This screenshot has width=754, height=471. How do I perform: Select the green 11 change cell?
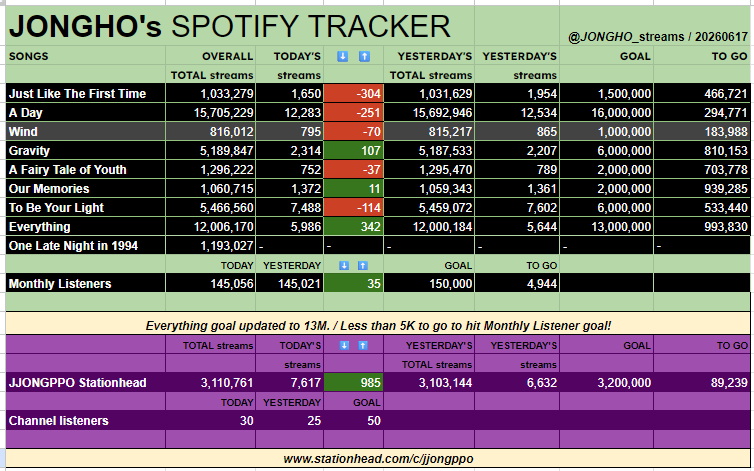353,189
